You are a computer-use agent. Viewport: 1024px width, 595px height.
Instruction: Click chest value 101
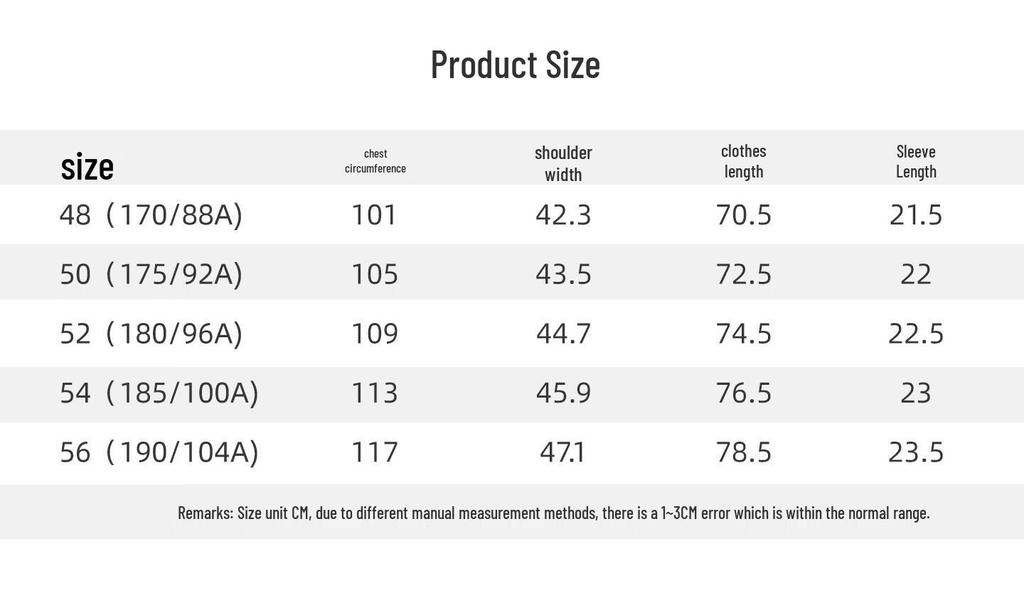click(374, 215)
